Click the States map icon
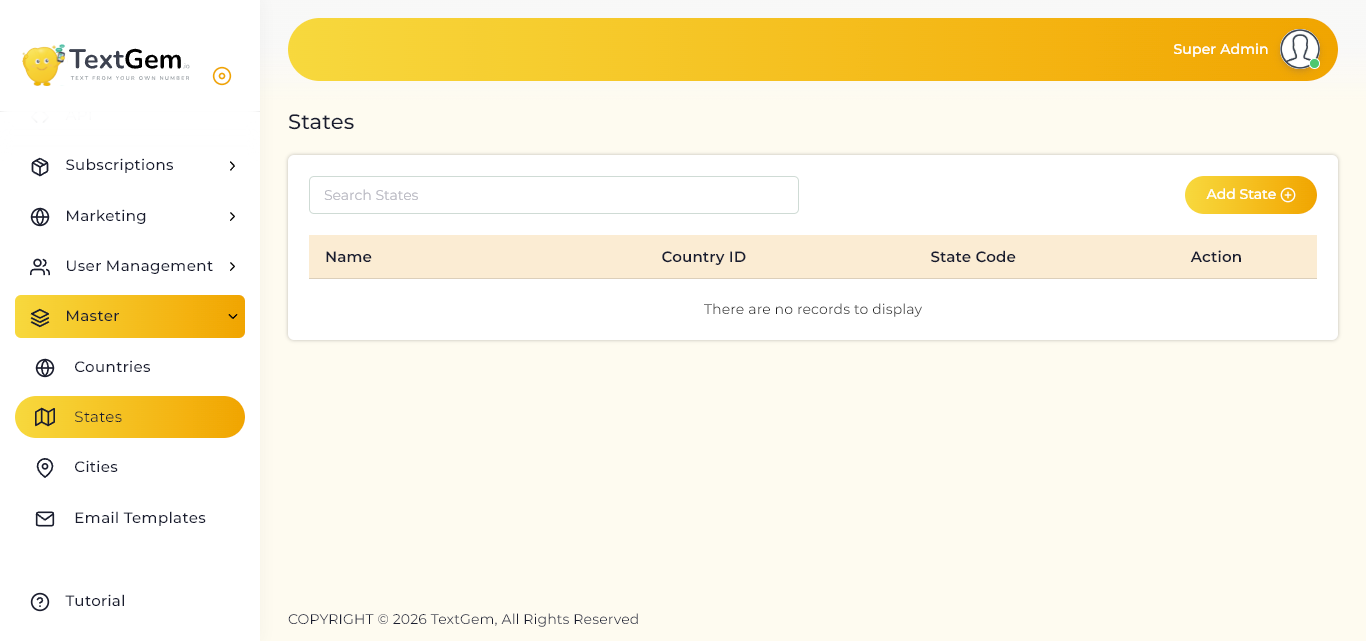Image resolution: width=1366 pixels, height=641 pixels. [x=45, y=417]
